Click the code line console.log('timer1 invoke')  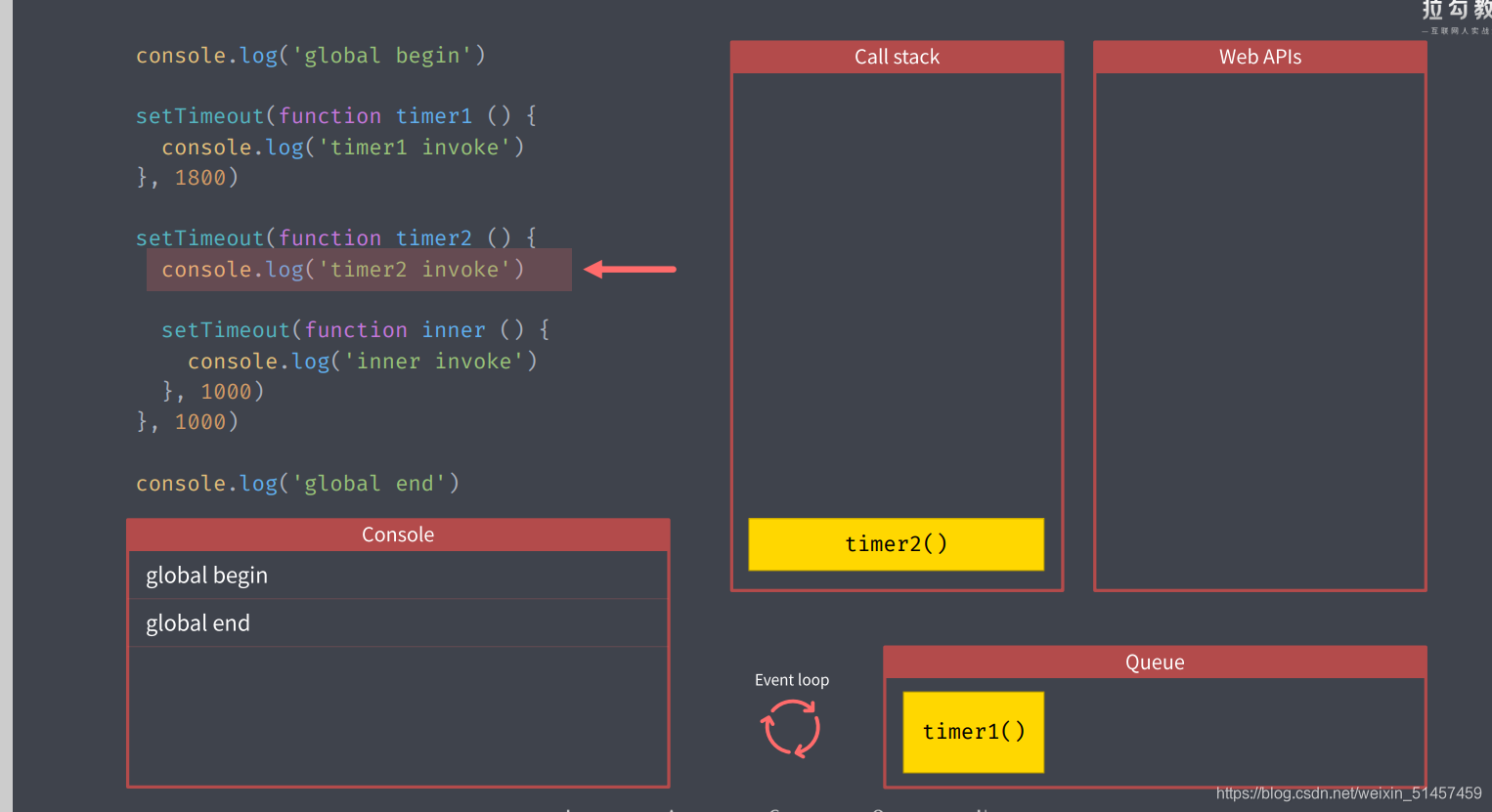[x=343, y=148]
